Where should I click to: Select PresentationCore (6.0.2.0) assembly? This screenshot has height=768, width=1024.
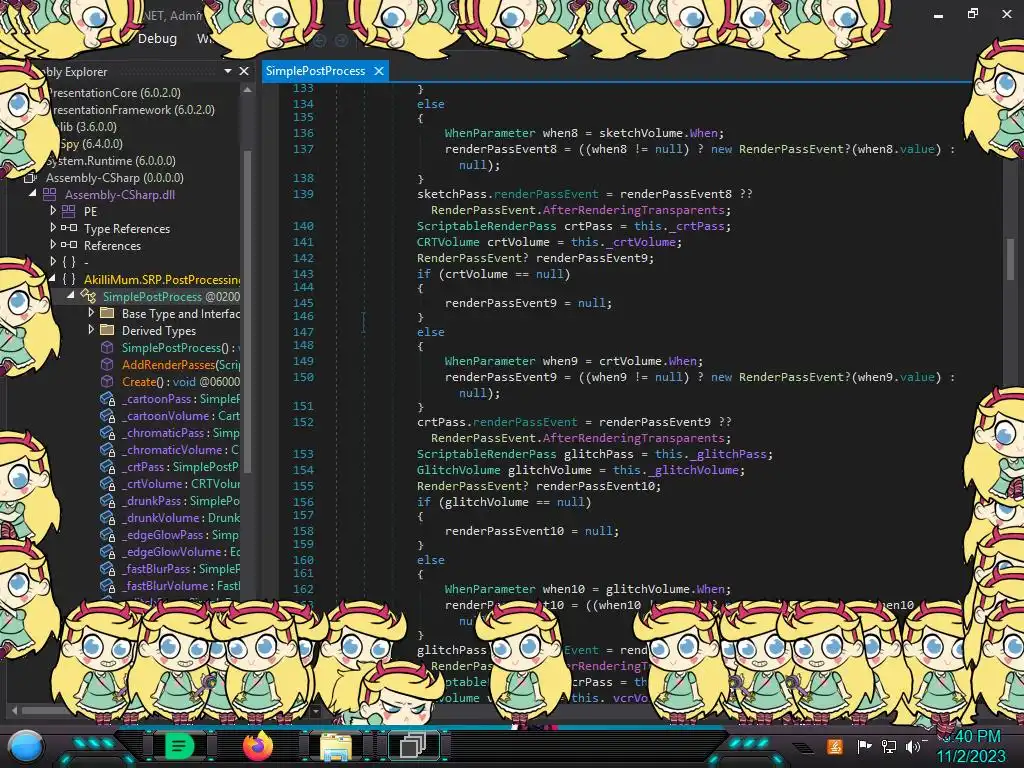pyautogui.click(x=114, y=93)
